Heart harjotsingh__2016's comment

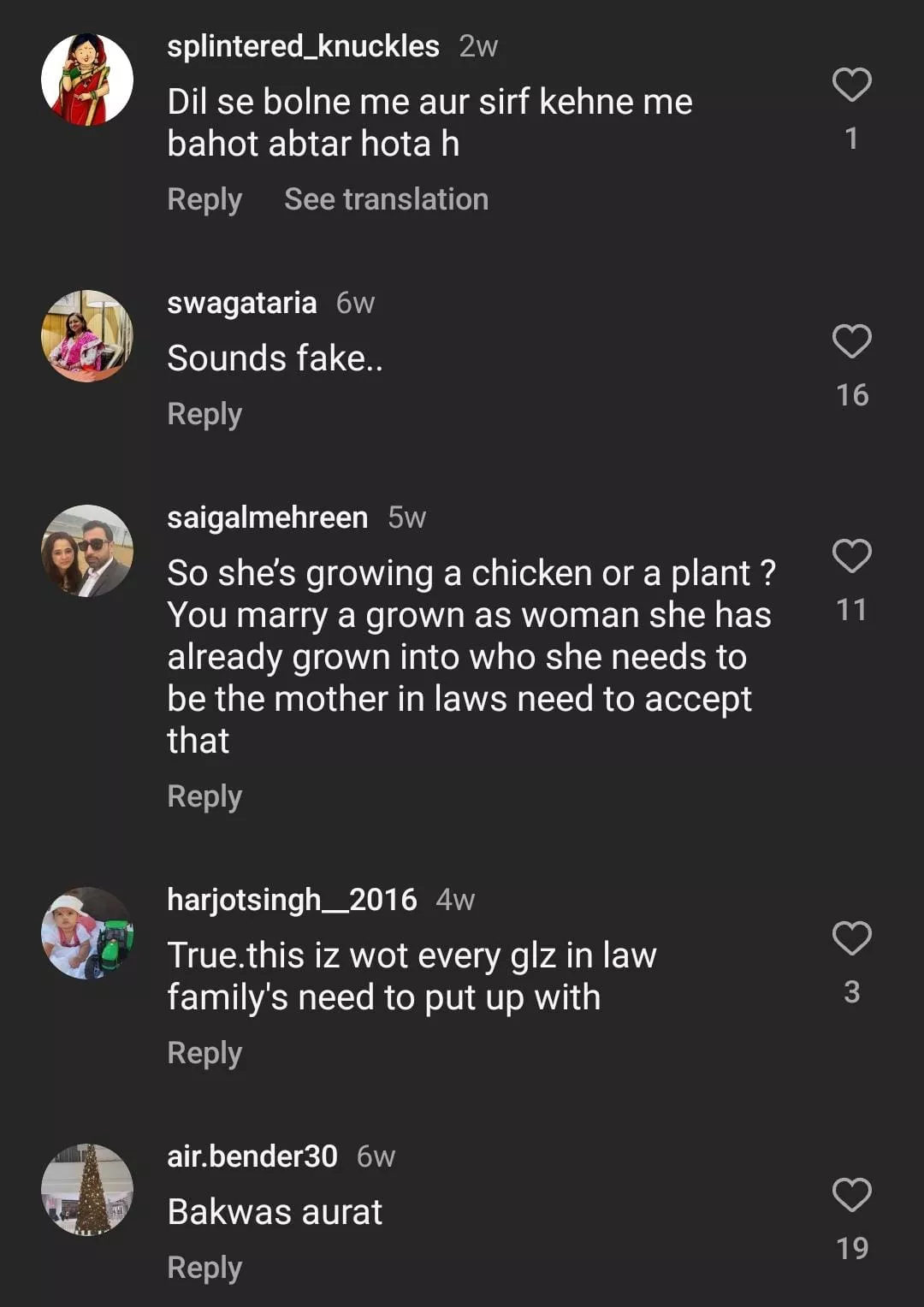point(851,939)
